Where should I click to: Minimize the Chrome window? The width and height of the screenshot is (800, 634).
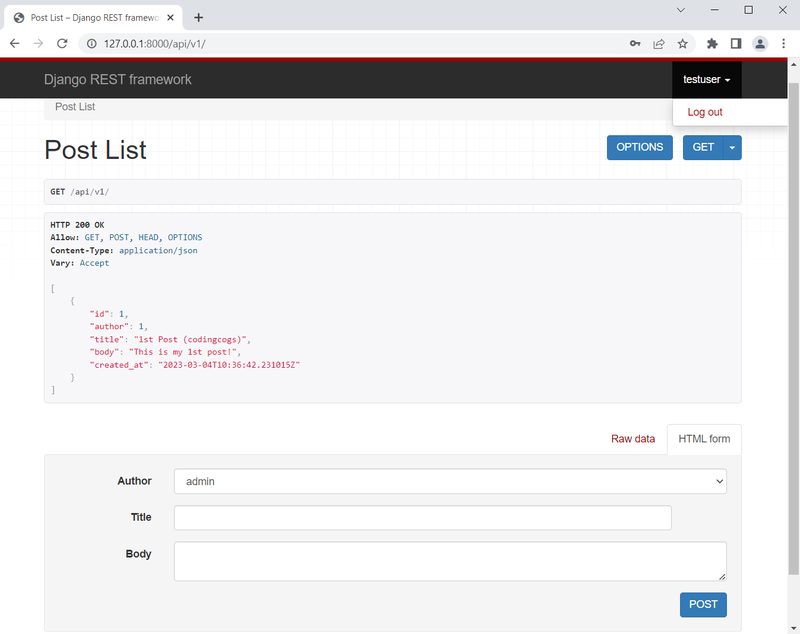715,10
